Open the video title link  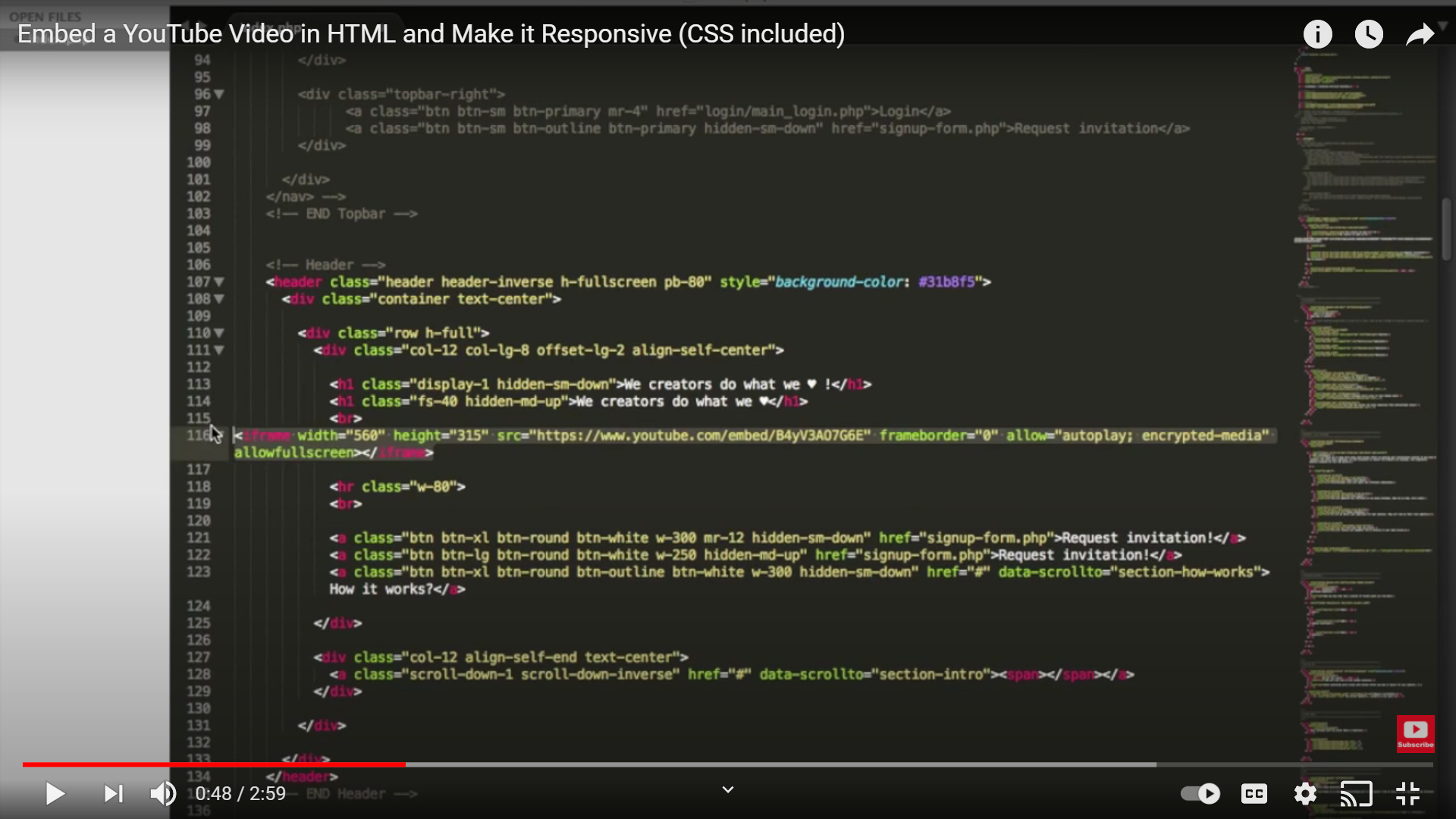(x=431, y=34)
